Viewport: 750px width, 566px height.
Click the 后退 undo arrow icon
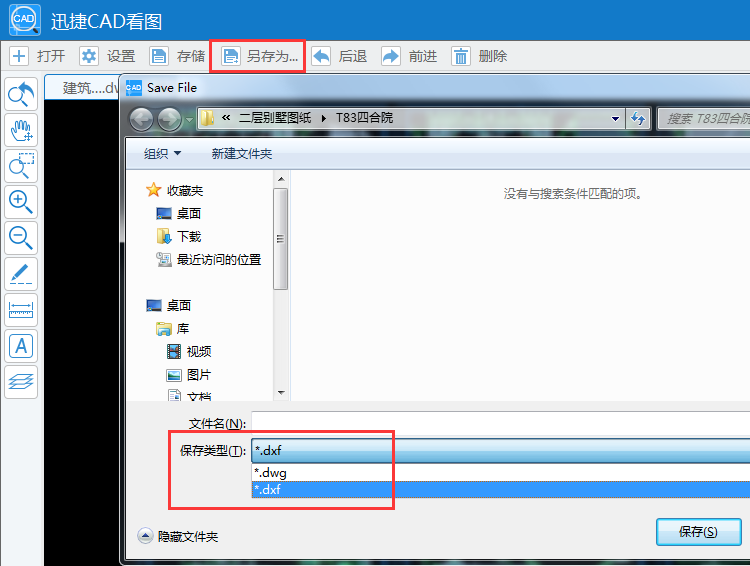tap(321, 56)
